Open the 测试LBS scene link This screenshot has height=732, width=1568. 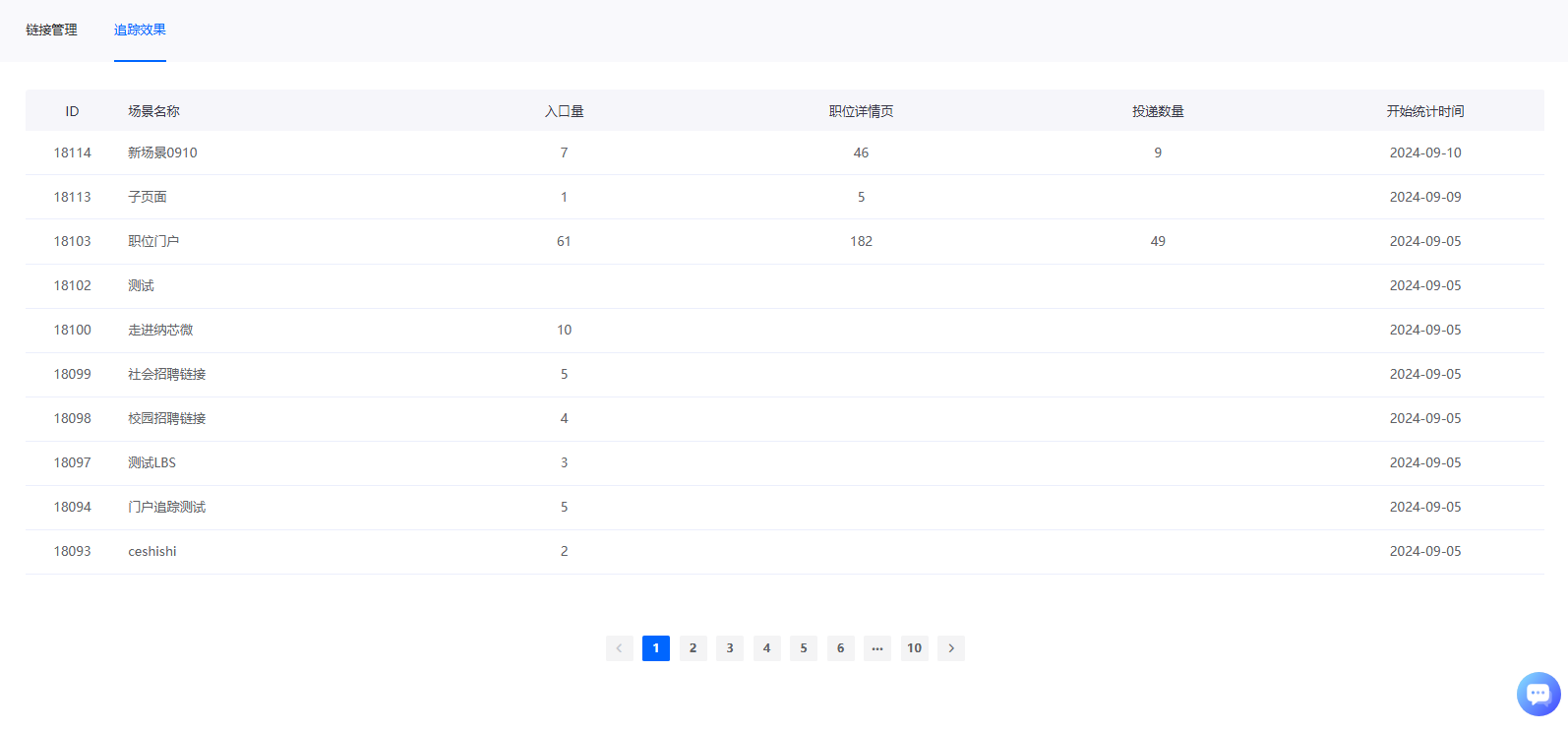151,462
